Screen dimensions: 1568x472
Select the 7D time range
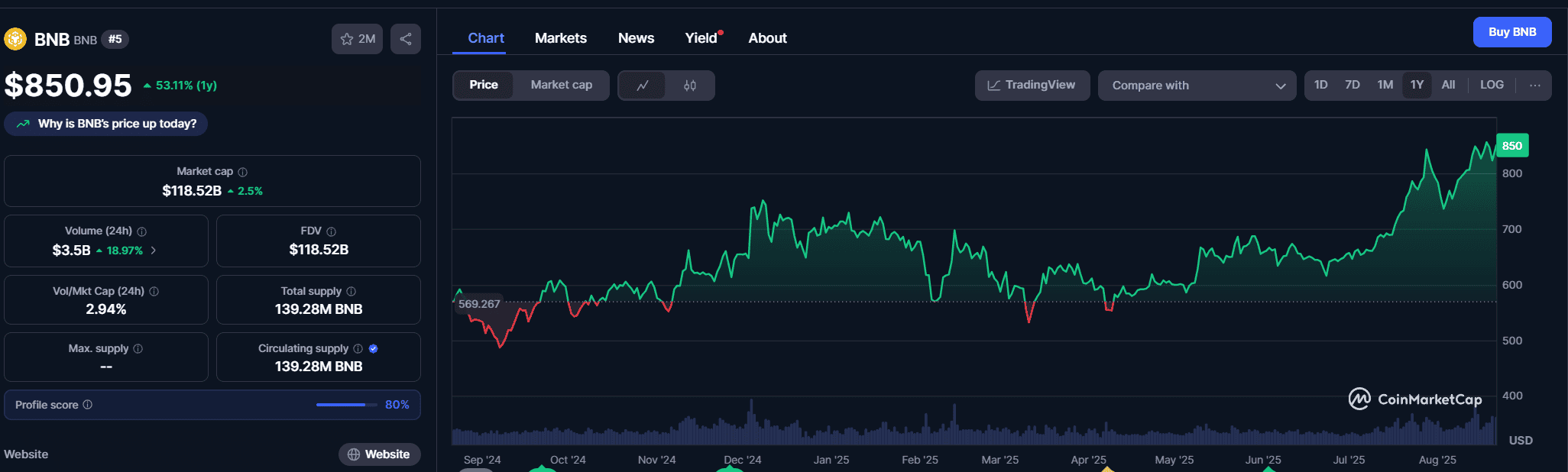(1352, 85)
